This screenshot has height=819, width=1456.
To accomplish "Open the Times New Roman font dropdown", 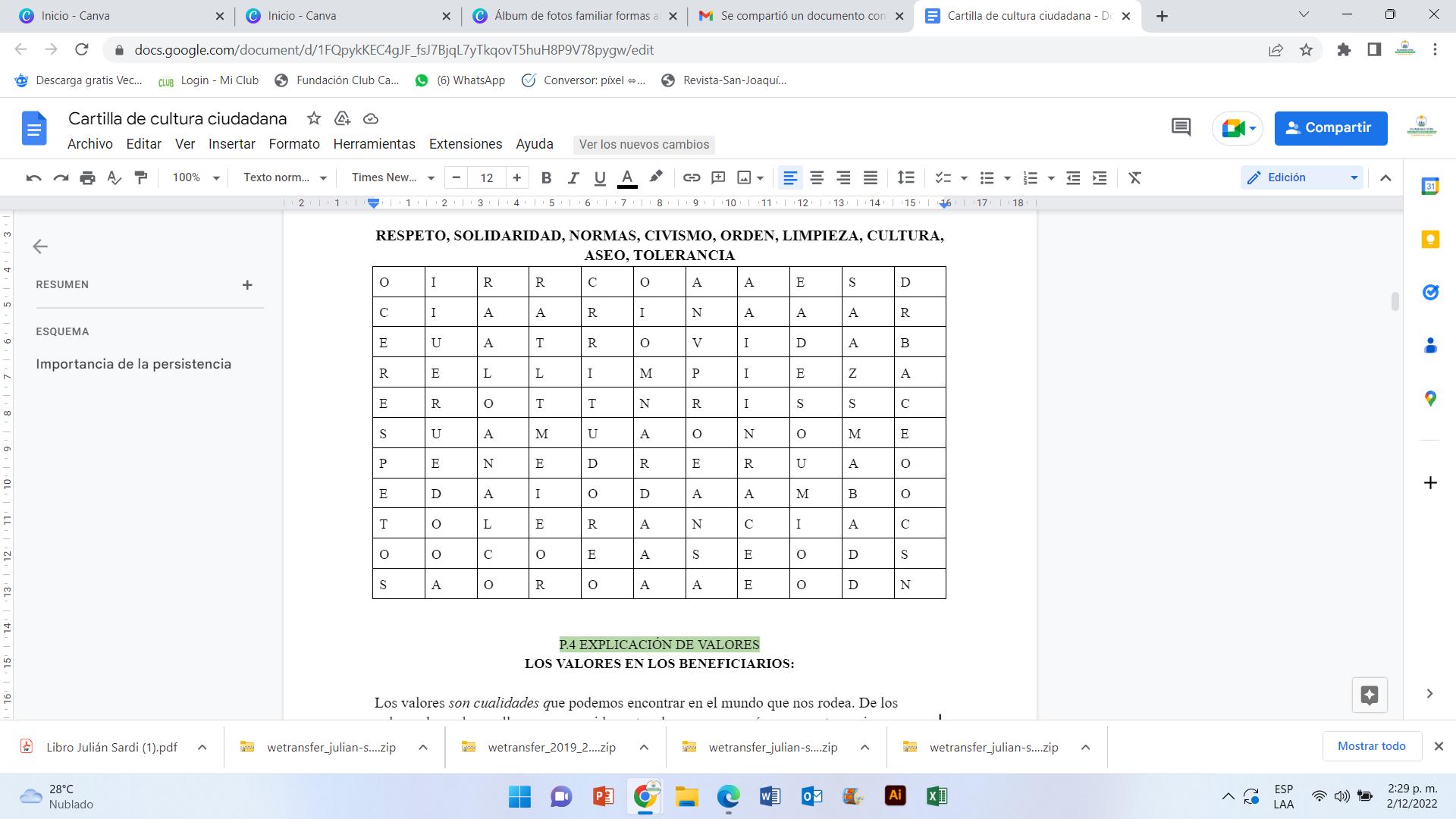I will tap(392, 177).
